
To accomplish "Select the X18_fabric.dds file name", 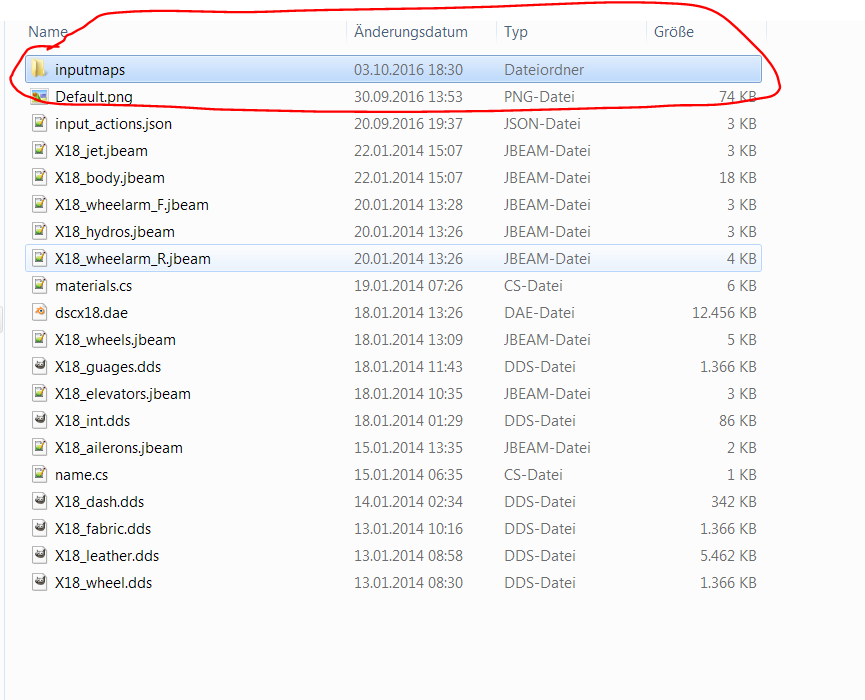I will (103, 529).
